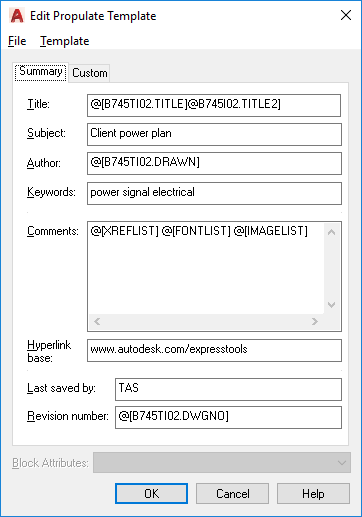Image resolution: width=362 pixels, height=517 pixels.
Task: Click inside the Comments text area
Action: pyautogui.click(x=207, y=268)
